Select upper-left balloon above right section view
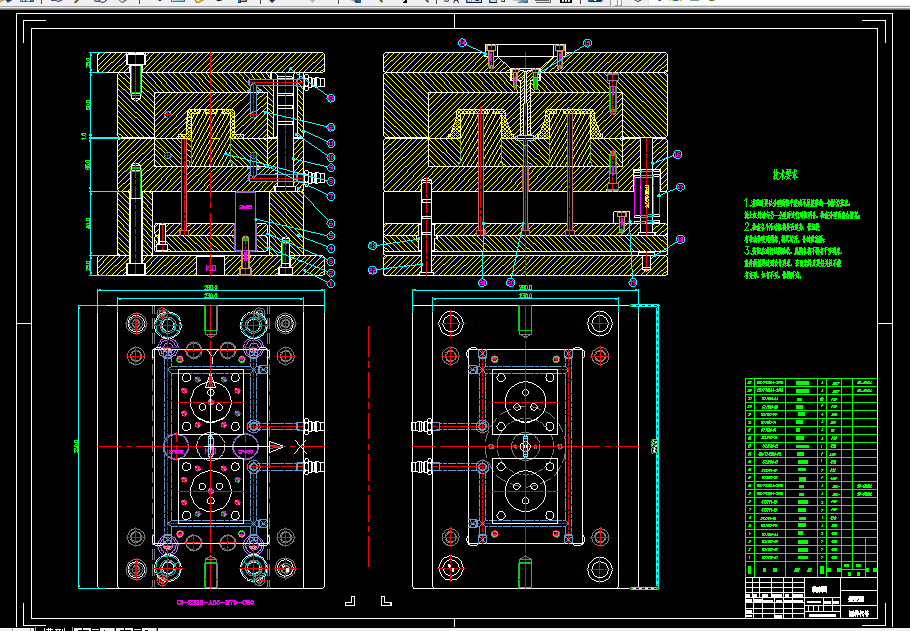 462,42
